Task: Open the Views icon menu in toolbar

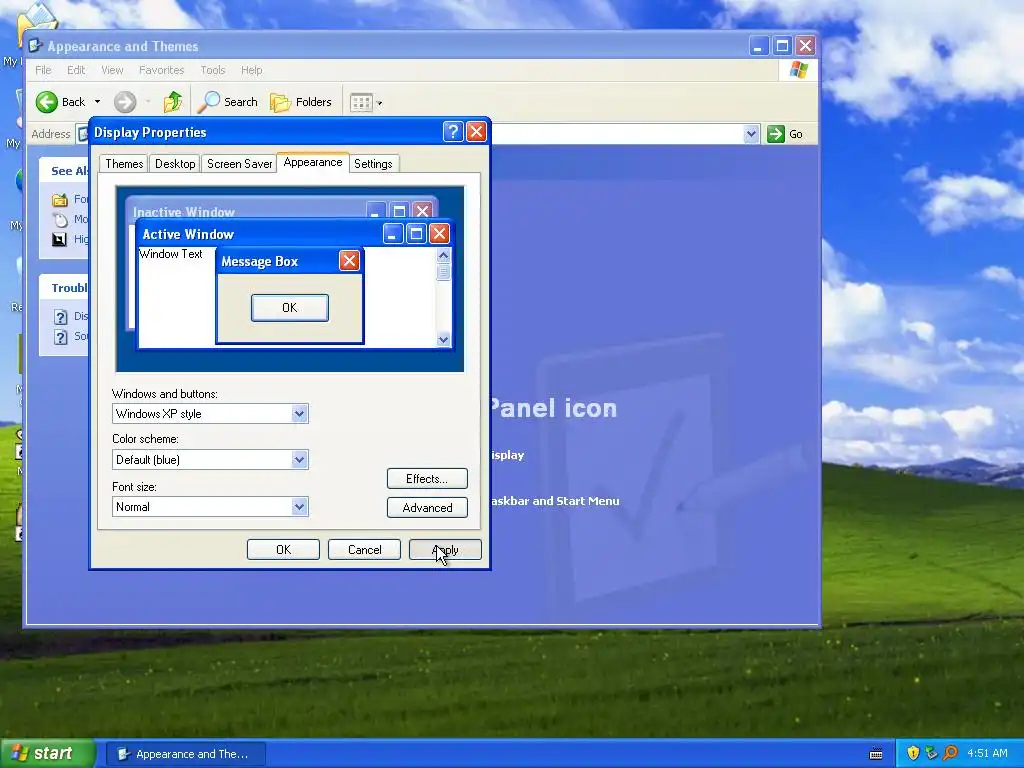Action: 361,103
